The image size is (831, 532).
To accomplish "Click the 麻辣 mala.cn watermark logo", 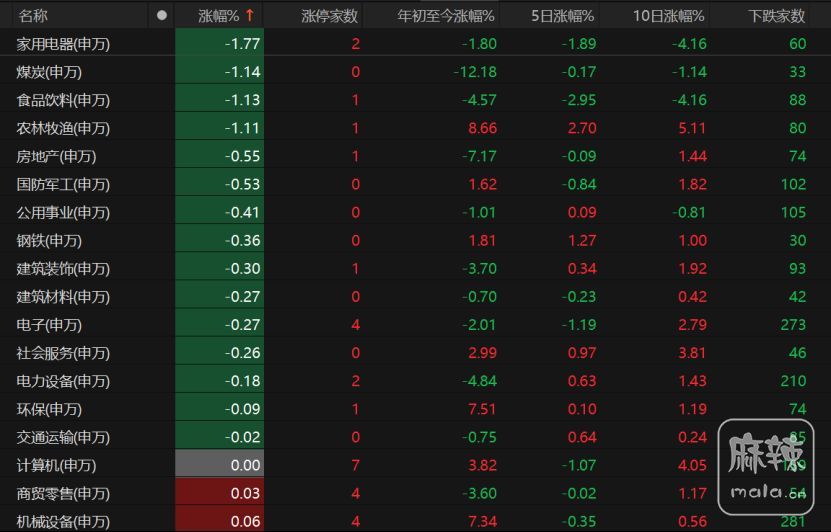I will pyautogui.click(x=768, y=466).
